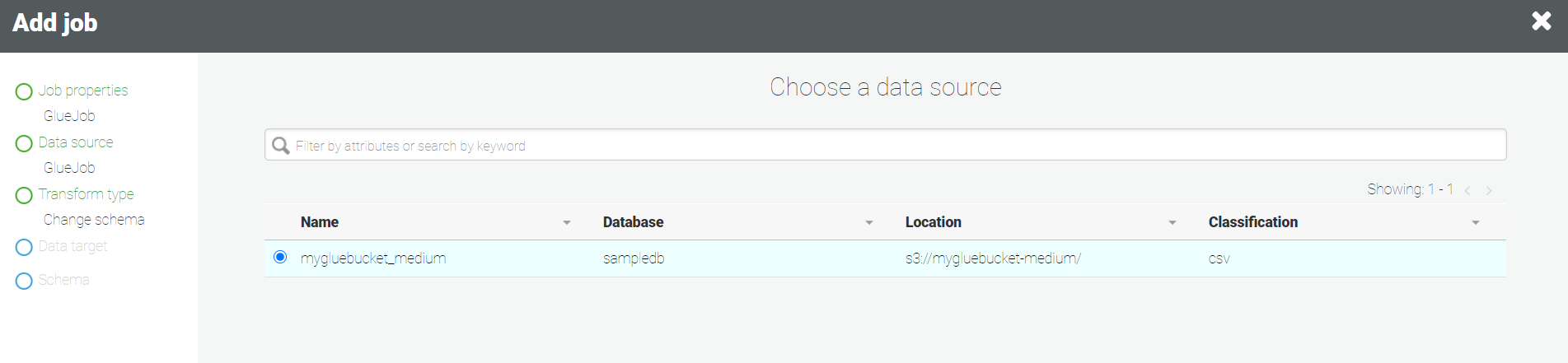
Task: Click the Data source step circle
Action: pyautogui.click(x=24, y=143)
